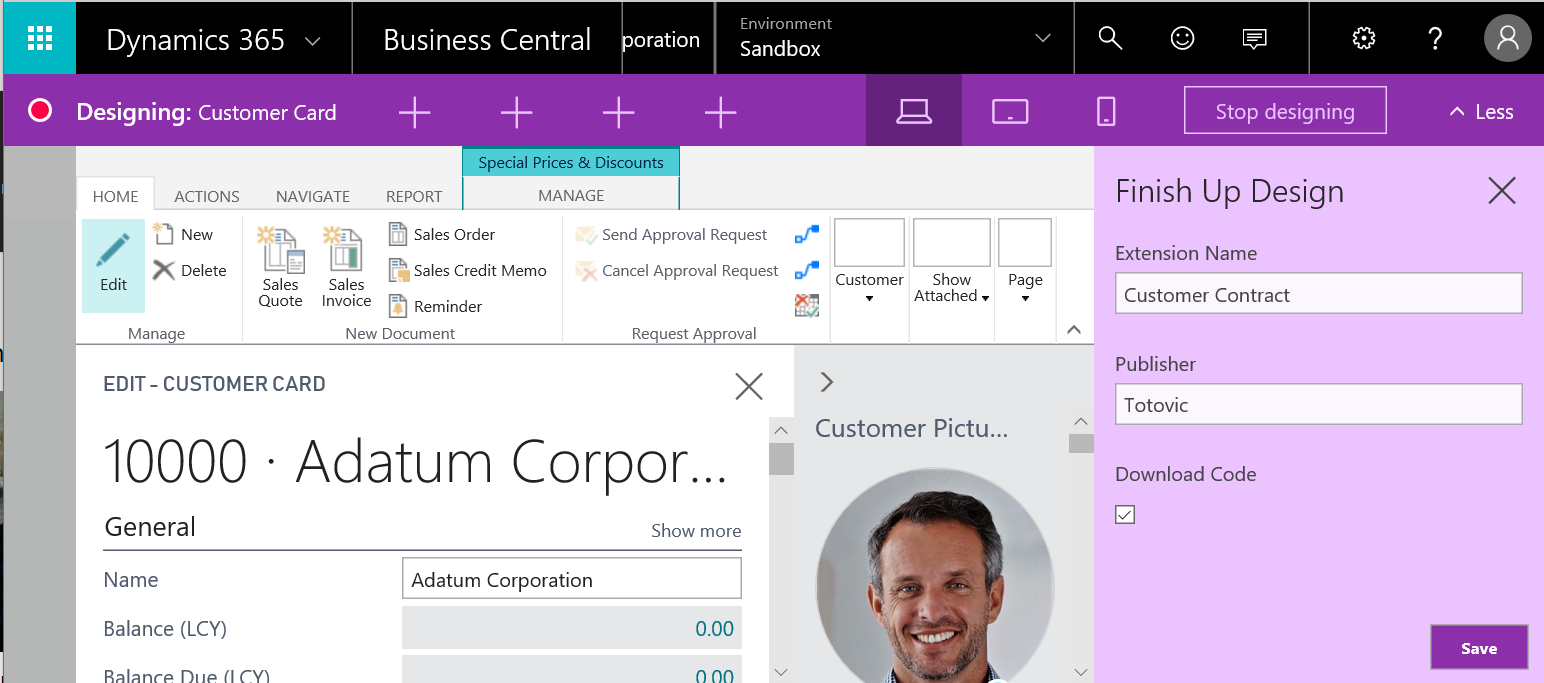Click inside the Publisher input field
Screen dimensions: 1544x683
(x=1317, y=404)
